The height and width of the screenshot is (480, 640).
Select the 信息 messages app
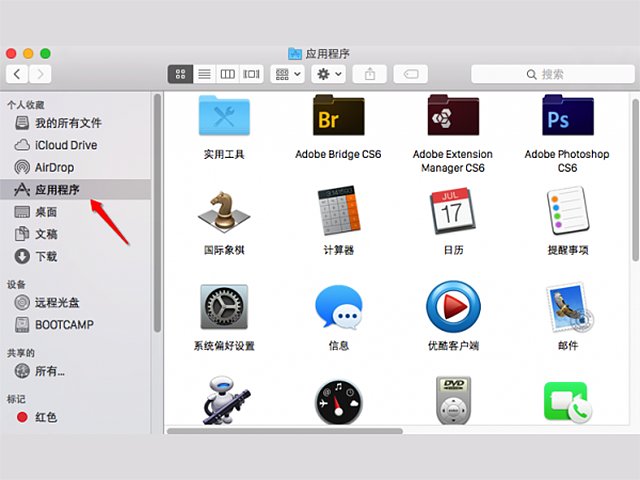click(x=338, y=307)
